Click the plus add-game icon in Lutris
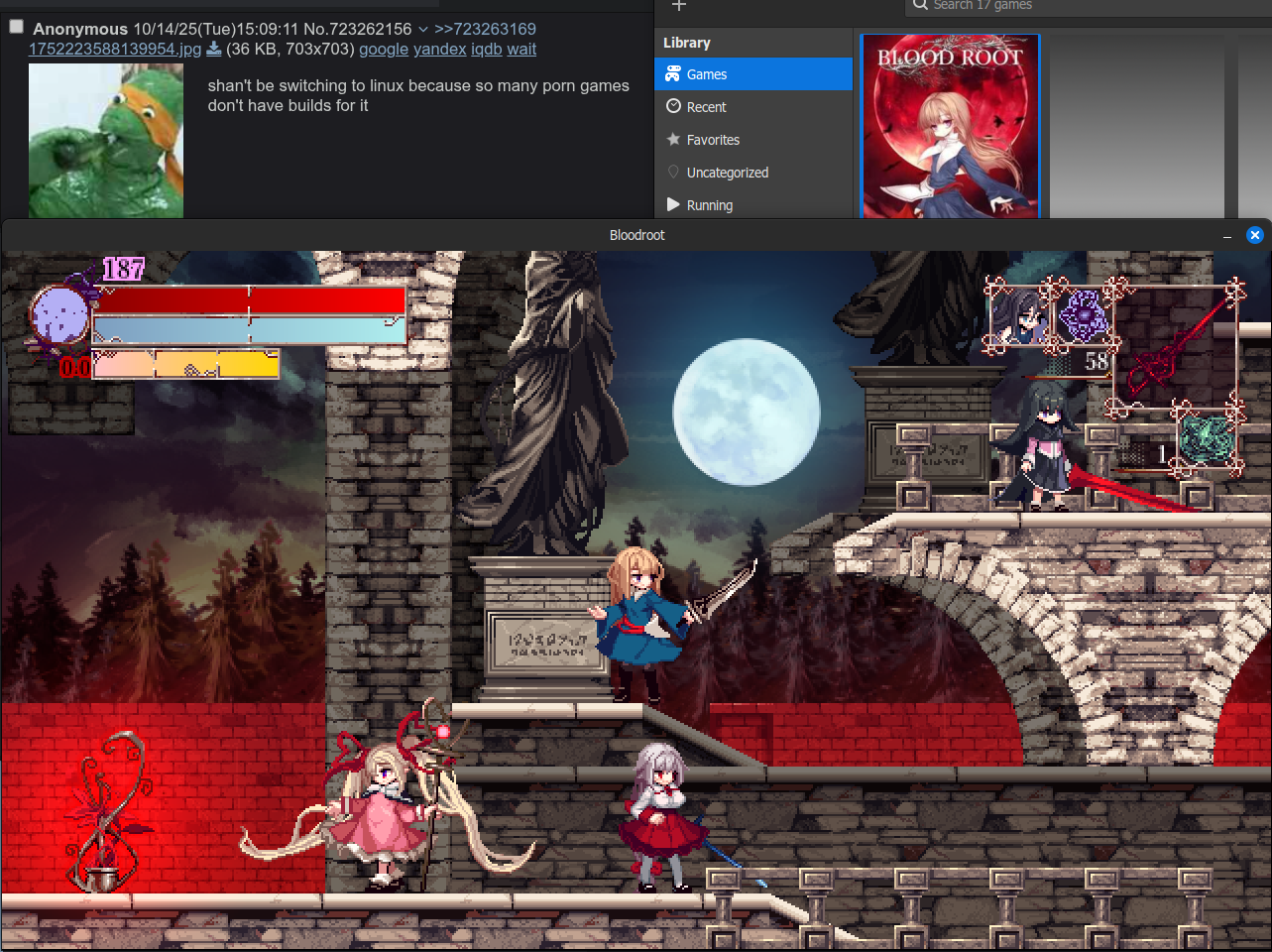Image resolution: width=1272 pixels, height=952 pixels. 679,6
